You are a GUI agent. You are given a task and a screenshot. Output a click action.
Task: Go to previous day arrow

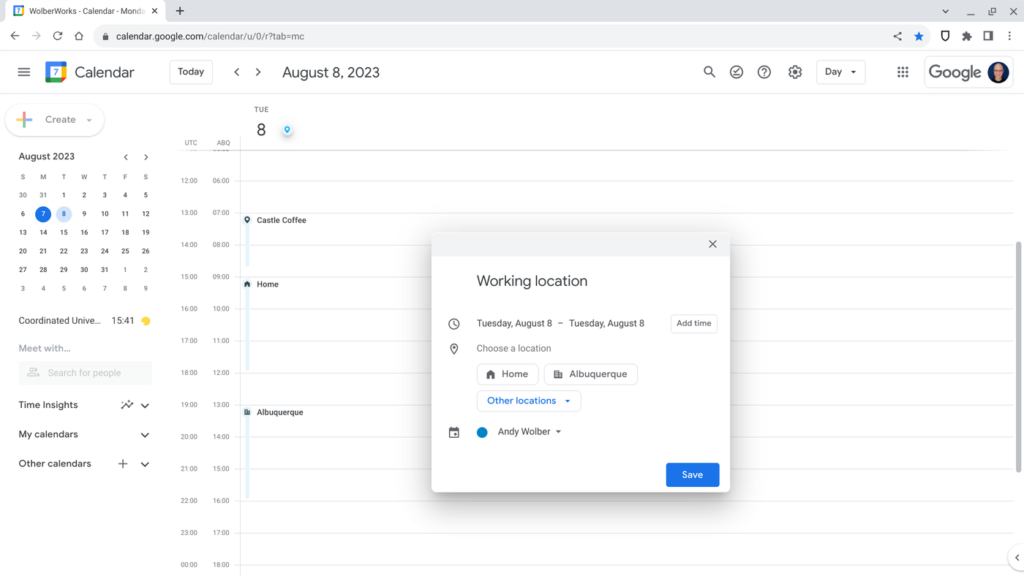[237, 72]
